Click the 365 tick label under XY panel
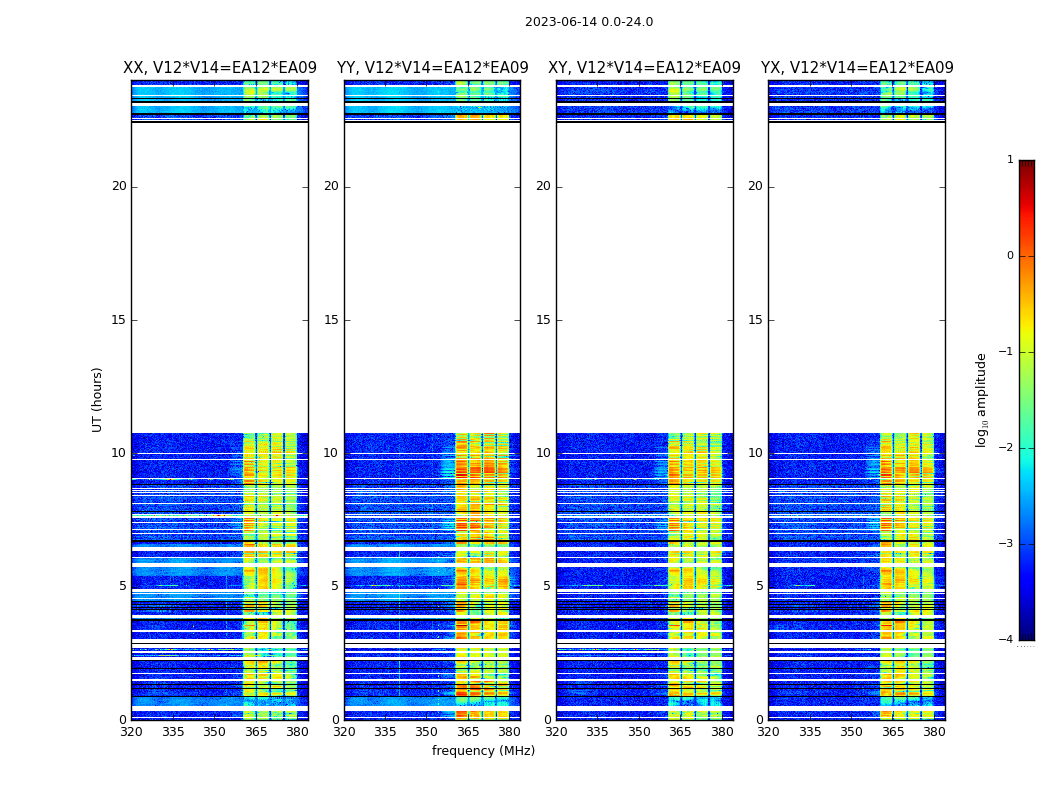Viewport: 1050px width, 800px height. (x=680, y=732)
